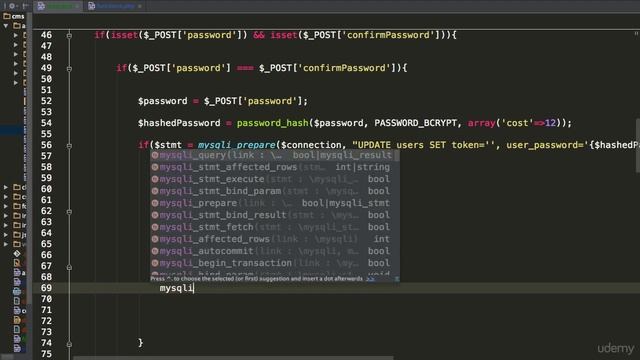This screenshot has height=360, width=640.
Task: Choose mysqli_stmt_bind_param suggestion
Action: click(x=272, y=191)
